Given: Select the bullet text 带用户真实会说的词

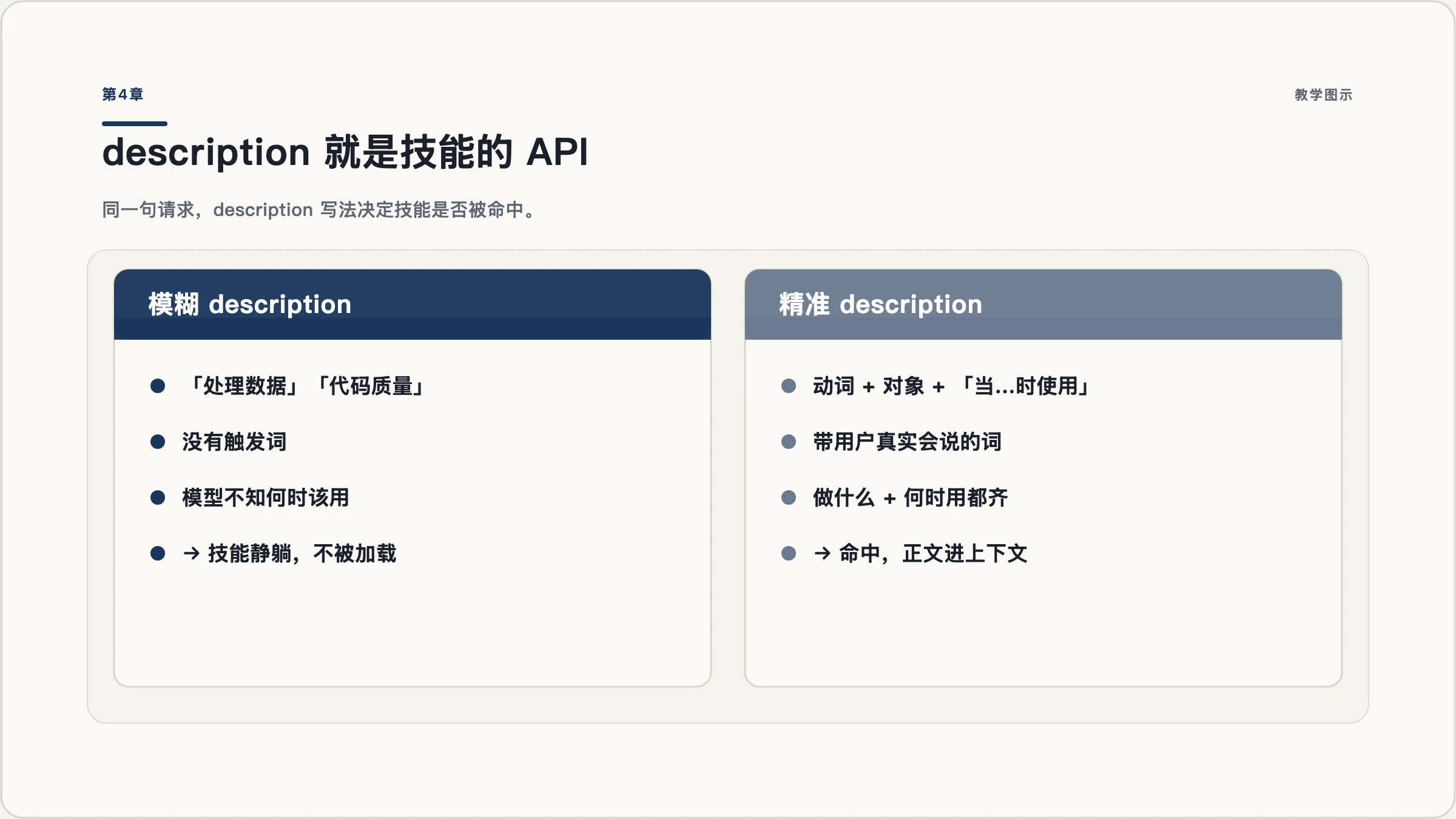Looking at the screenshot, I should (x=907, y=442).
